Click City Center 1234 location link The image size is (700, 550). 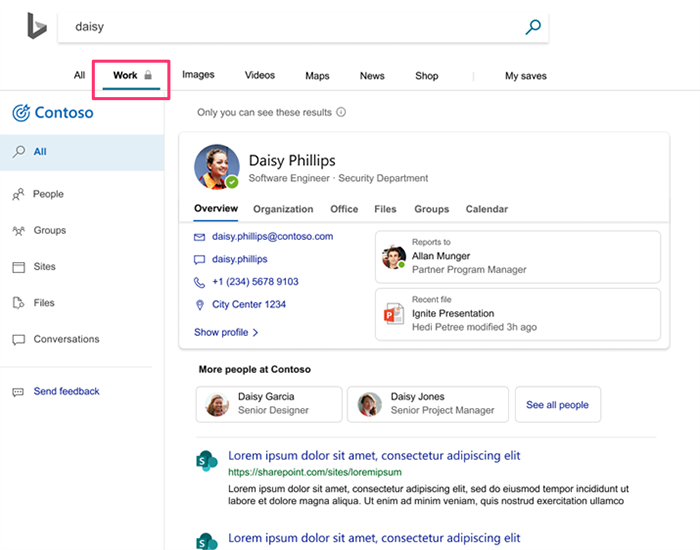tap(249, 304)
